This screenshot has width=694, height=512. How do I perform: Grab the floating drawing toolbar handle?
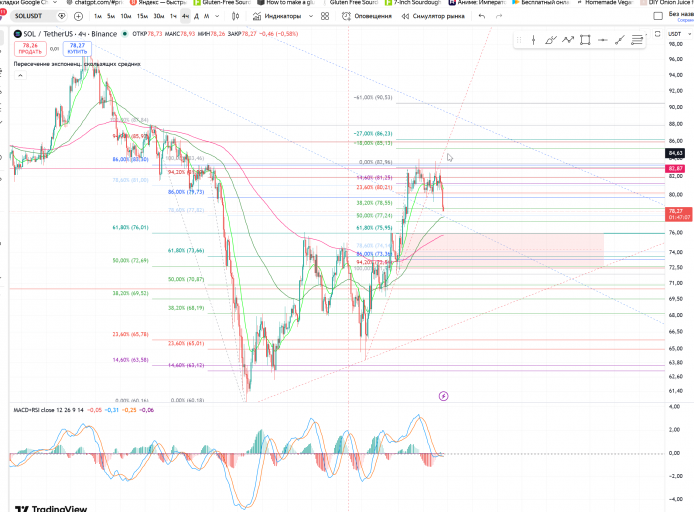(519, 40)
